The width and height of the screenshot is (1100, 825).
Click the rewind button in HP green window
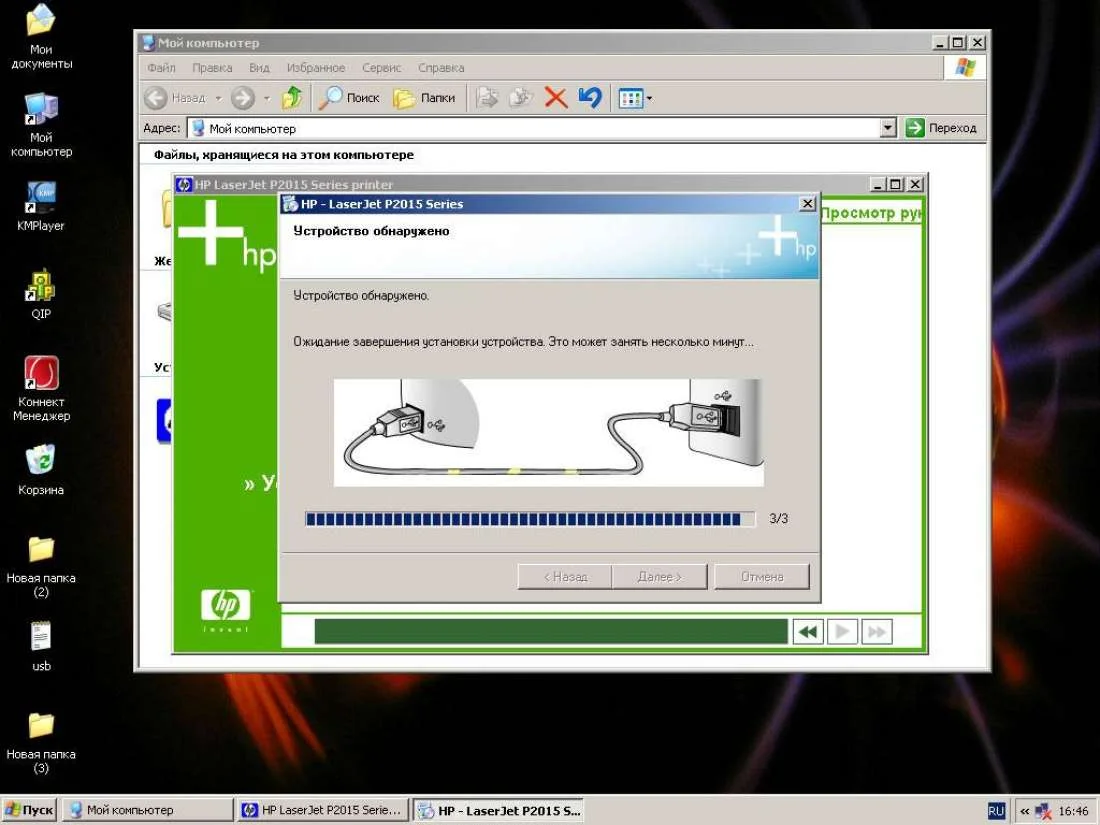808,632
